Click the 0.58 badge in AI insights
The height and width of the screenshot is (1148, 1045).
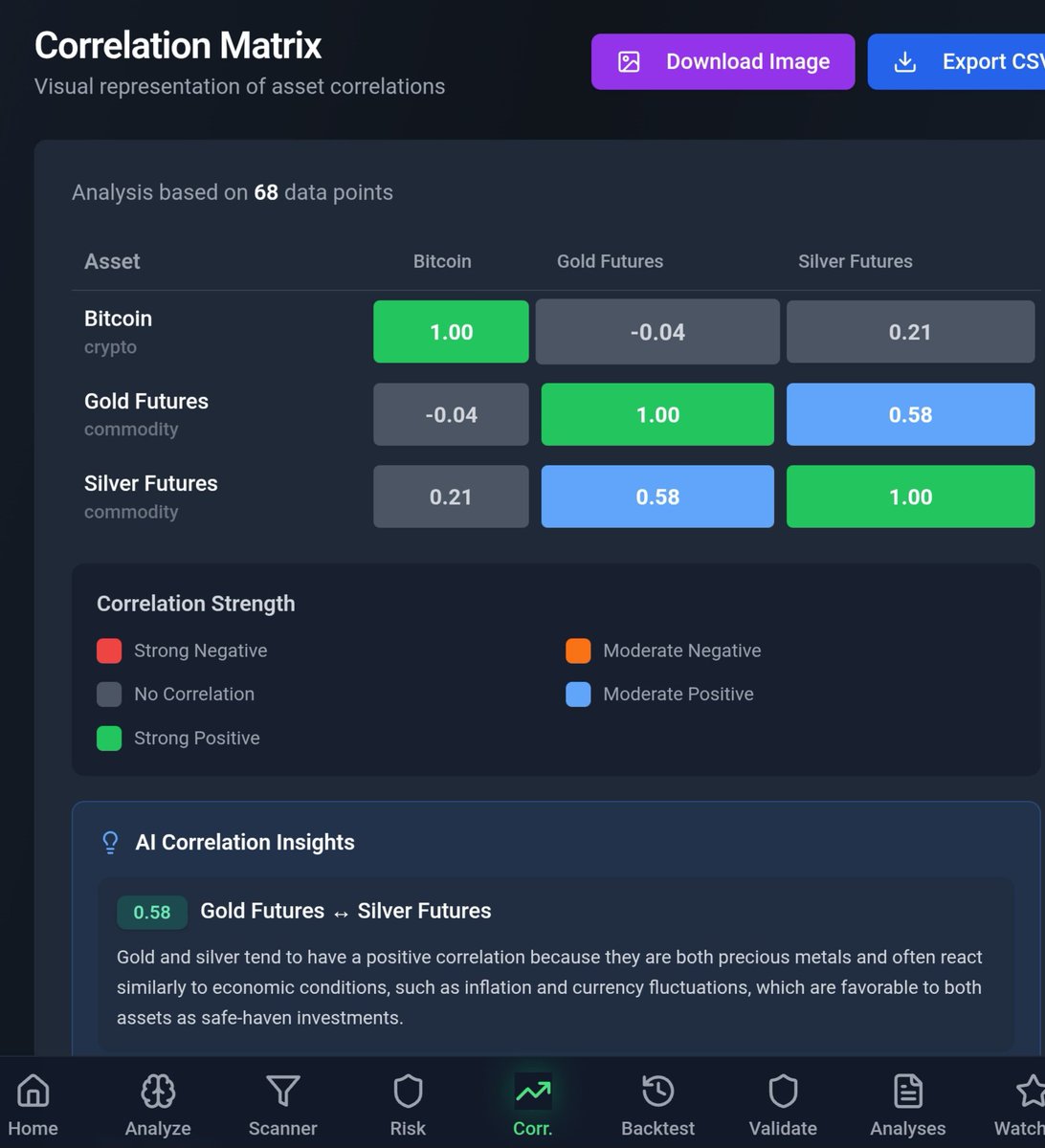coord(151,913)
